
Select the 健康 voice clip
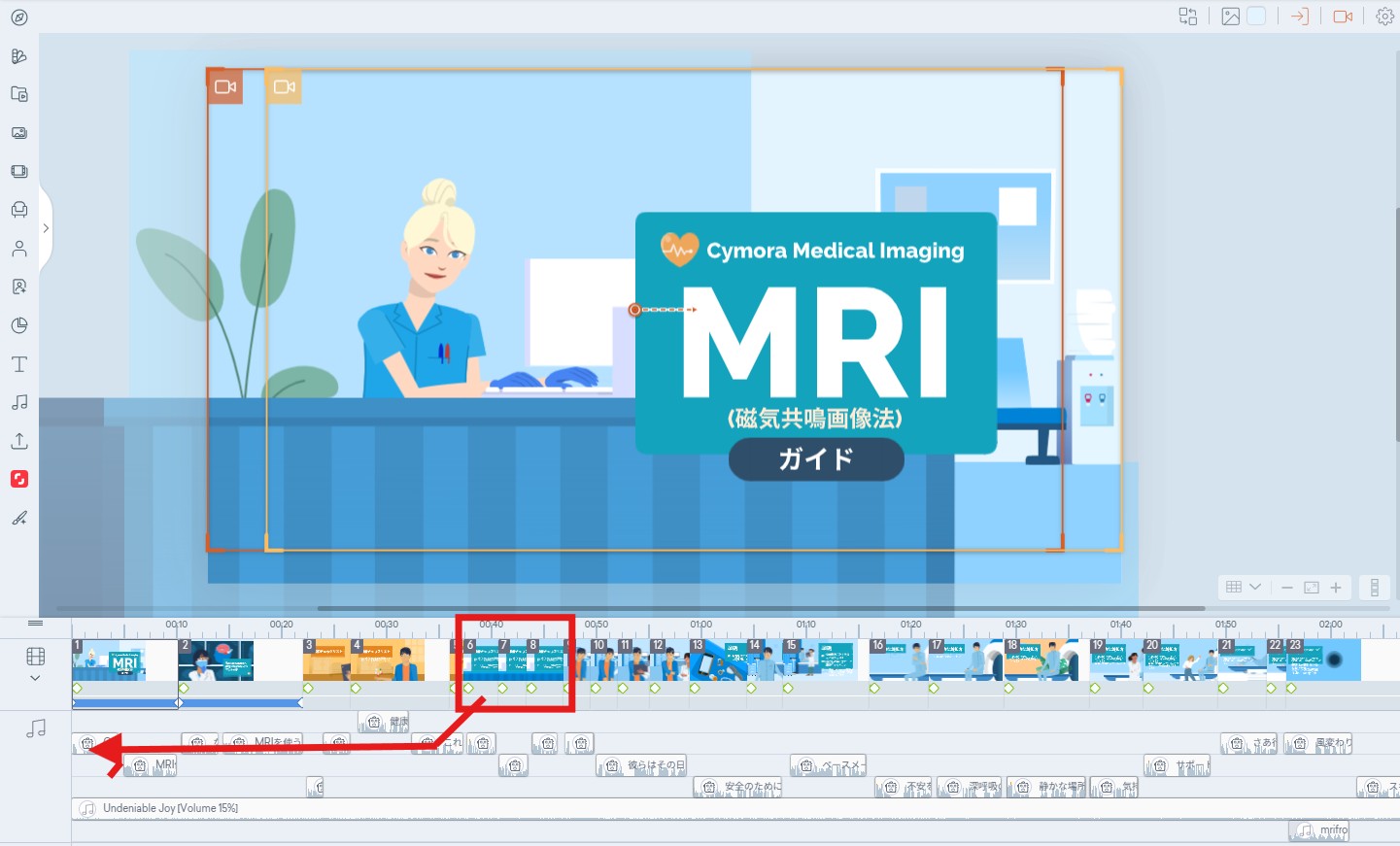click(x=384, y=722)
